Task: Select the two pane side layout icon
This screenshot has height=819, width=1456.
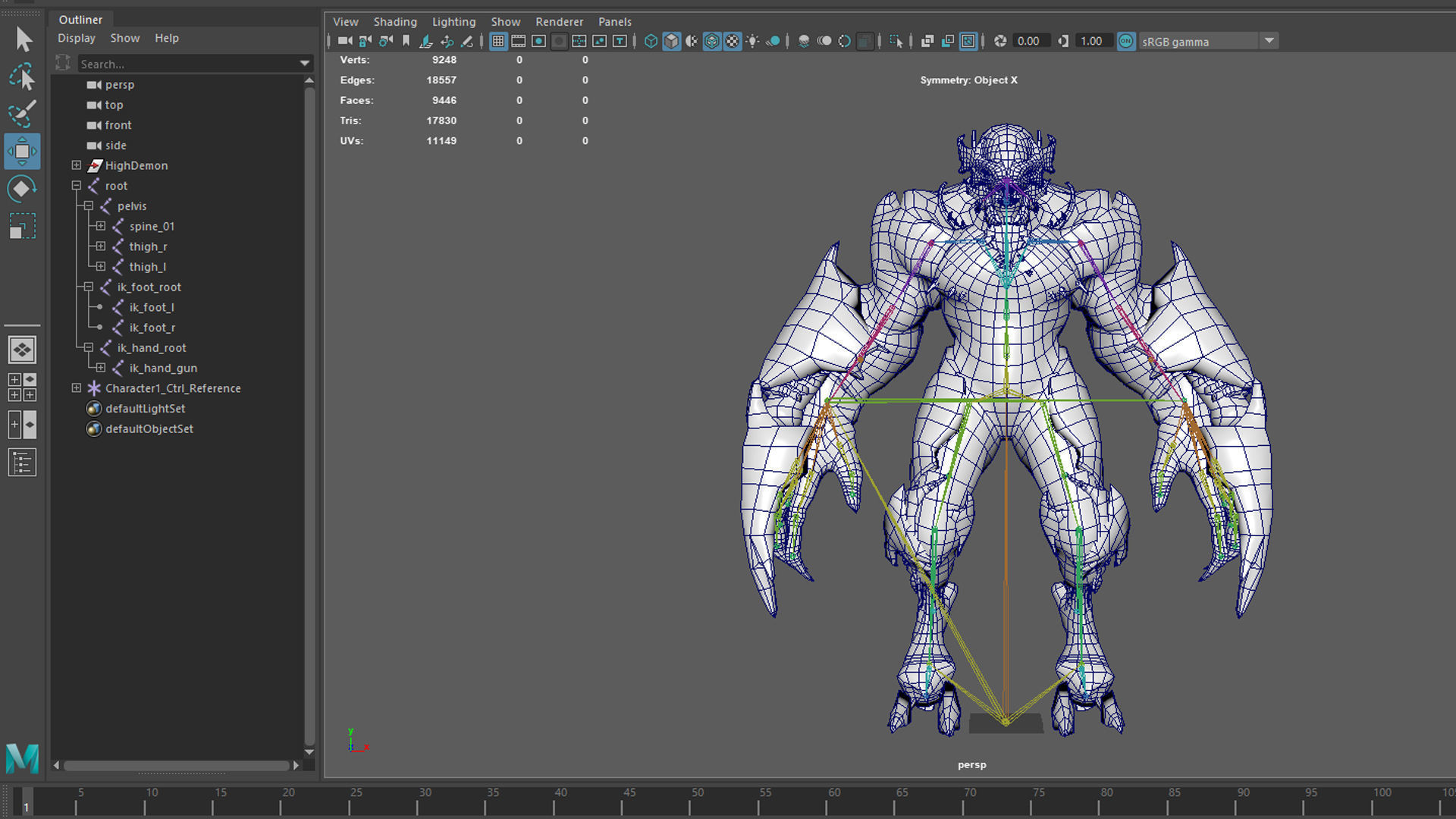Action: [x=23, y=425]
